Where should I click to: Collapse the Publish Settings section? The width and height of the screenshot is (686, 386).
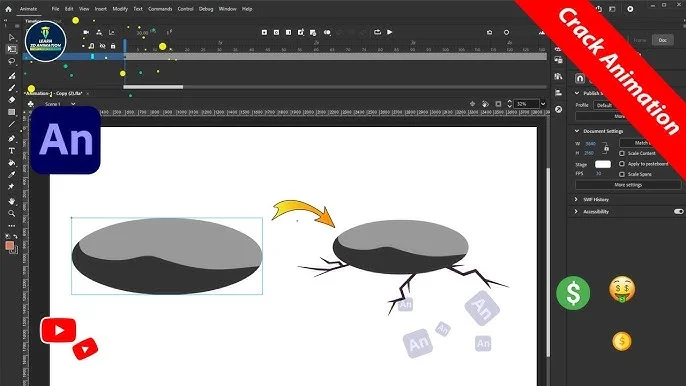pos(577,93)
